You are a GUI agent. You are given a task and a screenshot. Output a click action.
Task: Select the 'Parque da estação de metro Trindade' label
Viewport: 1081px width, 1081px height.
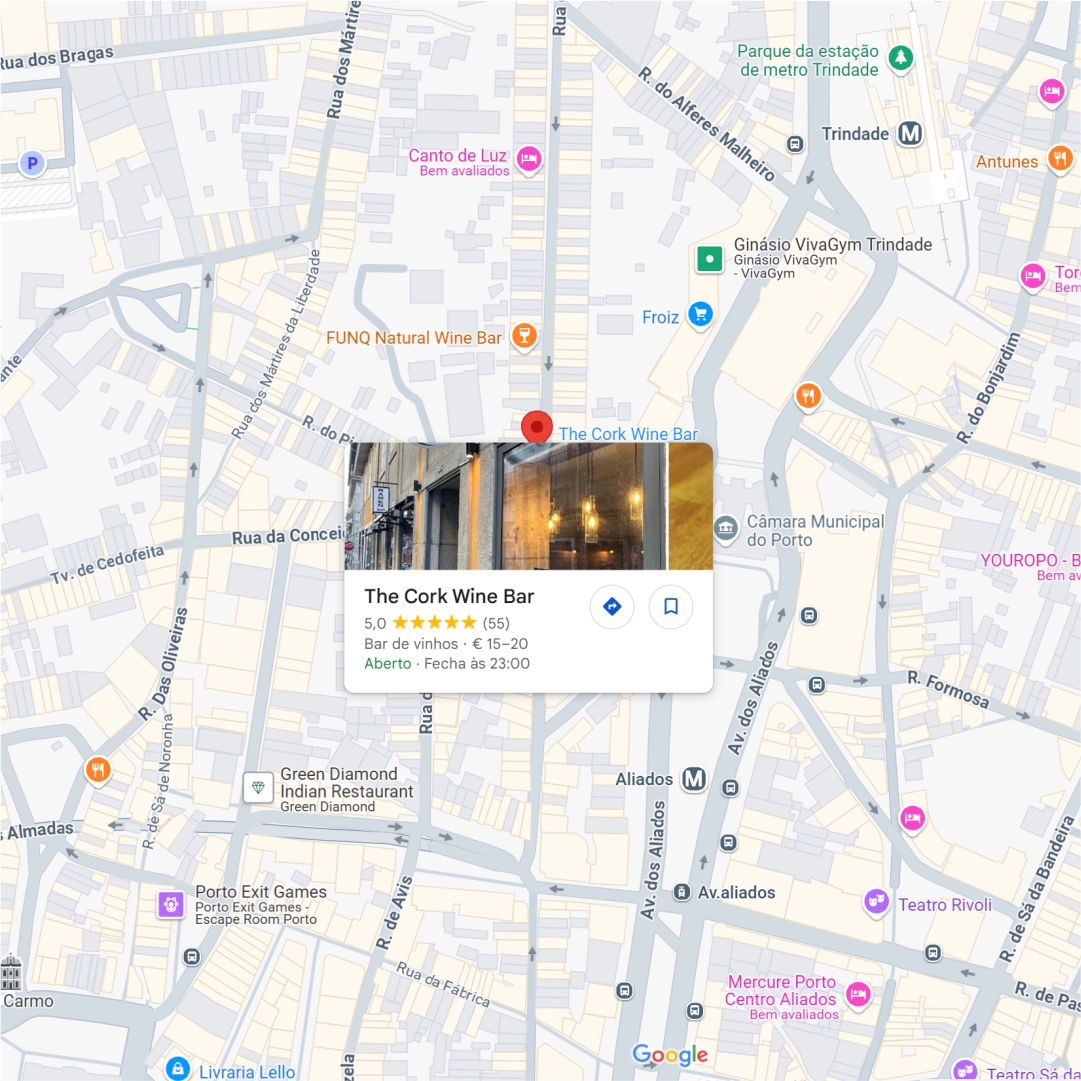tap(809, 61)
